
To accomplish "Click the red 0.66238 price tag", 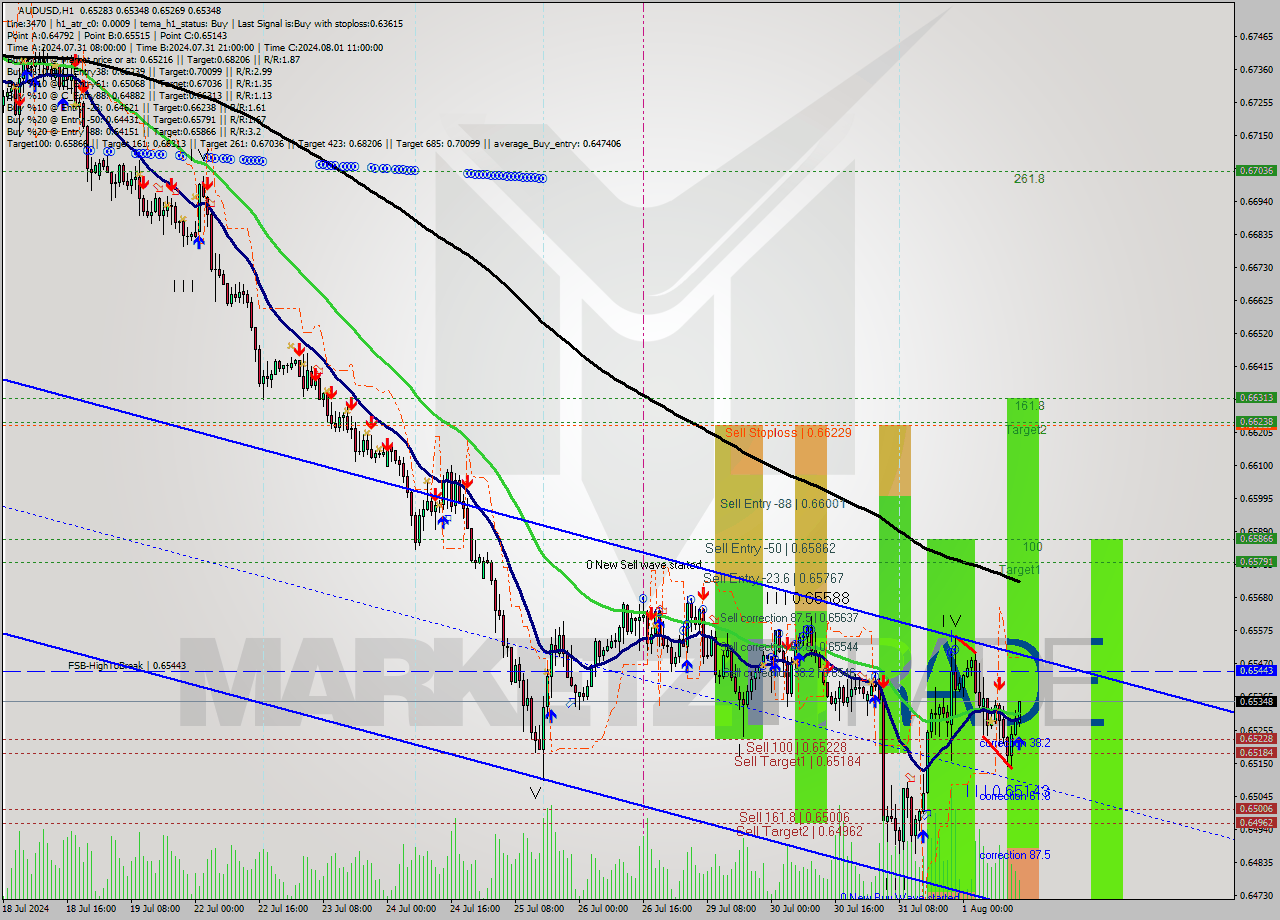I will pos(1256,422).
